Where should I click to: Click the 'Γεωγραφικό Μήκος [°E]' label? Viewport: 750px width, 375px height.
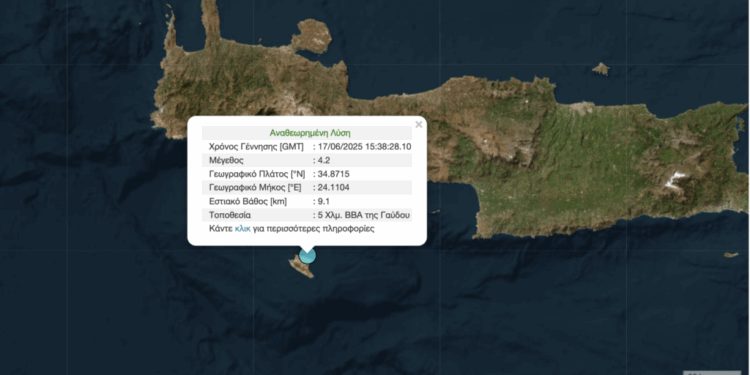[255, 188]
